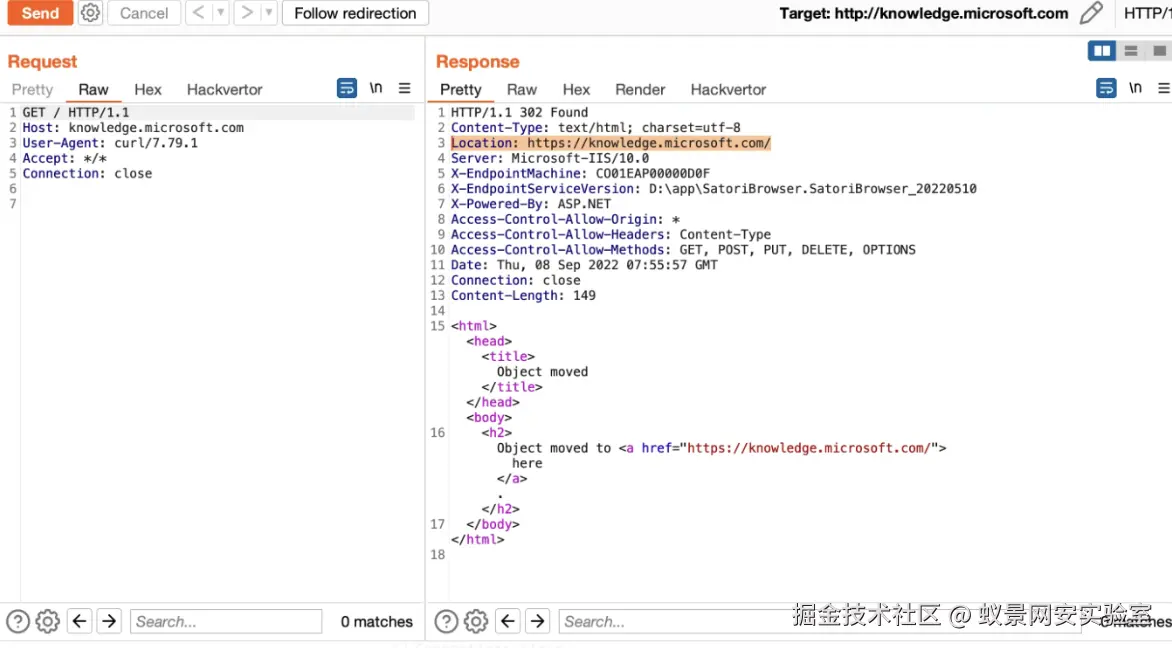Screen dimensions: 1172x648
Task: Click the Send button
Action: [40, 13]
